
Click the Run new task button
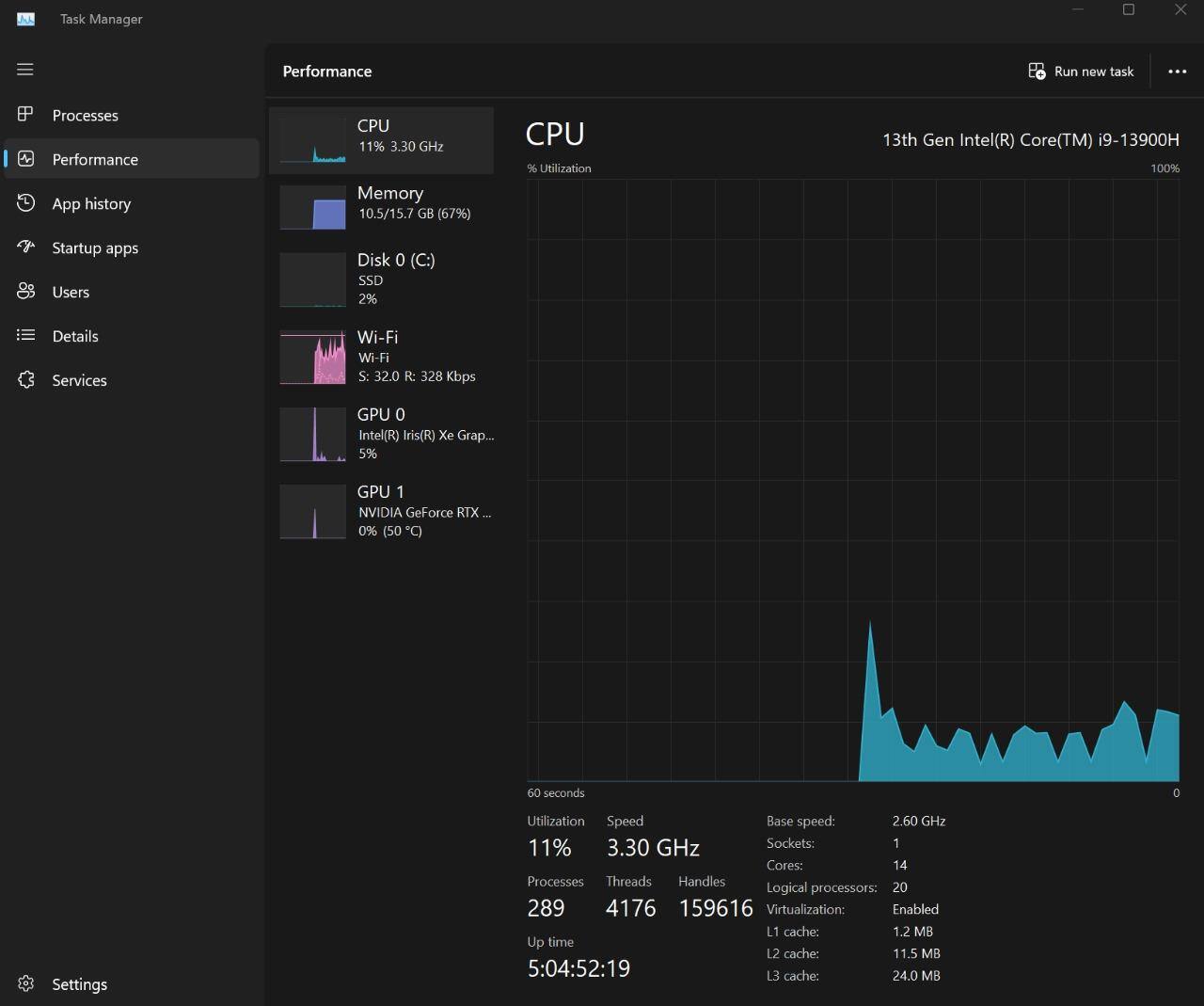tap(1081, 72)
